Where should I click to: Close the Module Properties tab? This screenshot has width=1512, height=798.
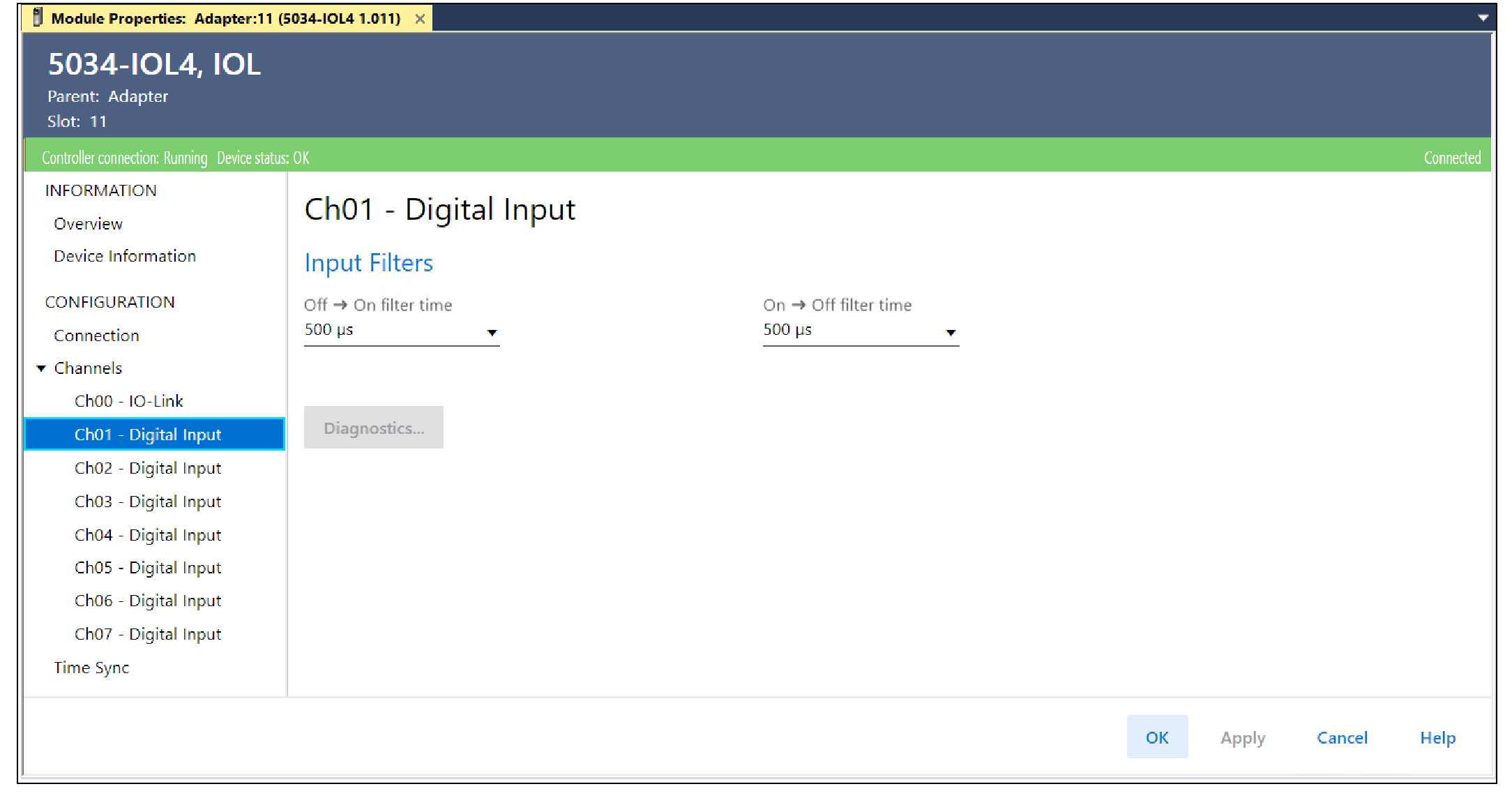pyautogui.click(x=420, y=19)
